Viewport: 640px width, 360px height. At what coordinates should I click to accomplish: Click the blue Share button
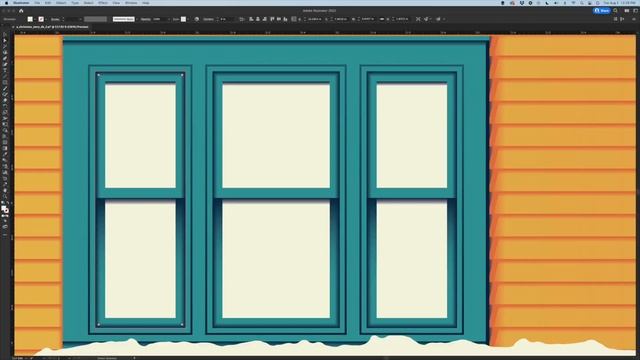[x=602, y=11]
